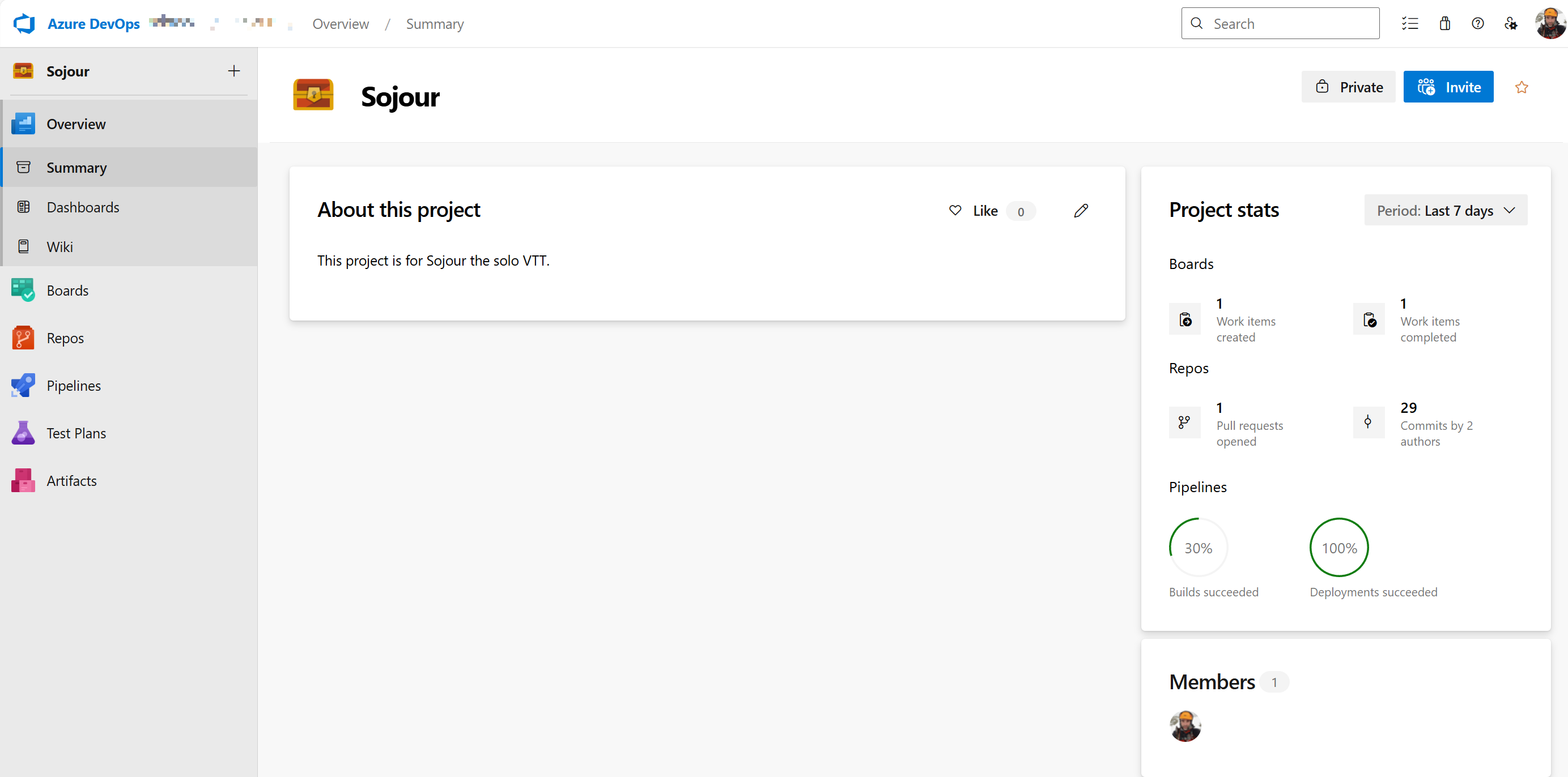
Task: Open the help question mark icon
Action: pyautogui.click(x=1477, y=24)
